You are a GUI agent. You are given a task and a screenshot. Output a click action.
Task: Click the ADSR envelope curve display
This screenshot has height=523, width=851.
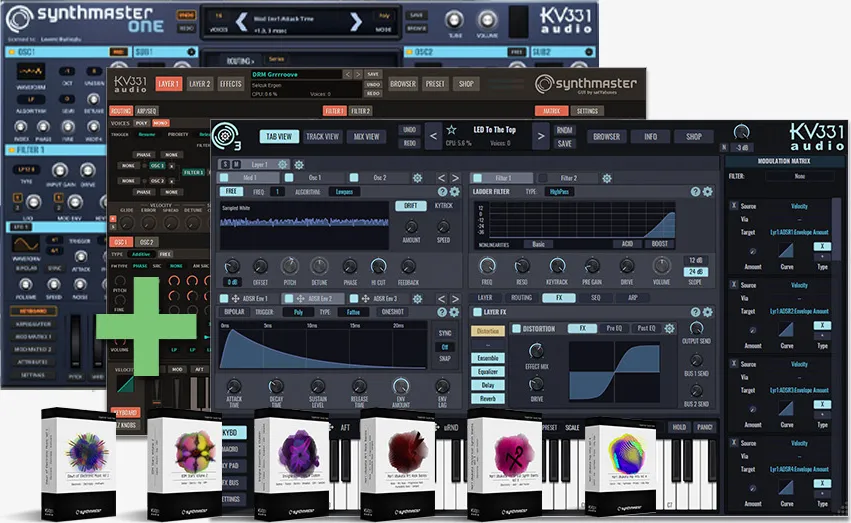[323, 346]
